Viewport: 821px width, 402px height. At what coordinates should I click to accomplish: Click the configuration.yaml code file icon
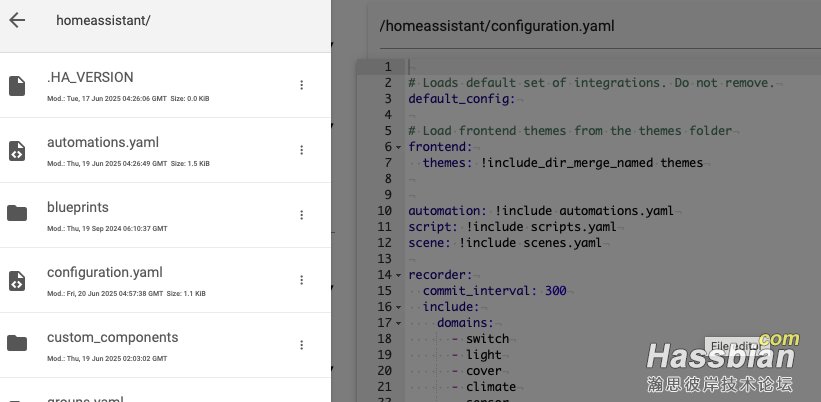17,281
